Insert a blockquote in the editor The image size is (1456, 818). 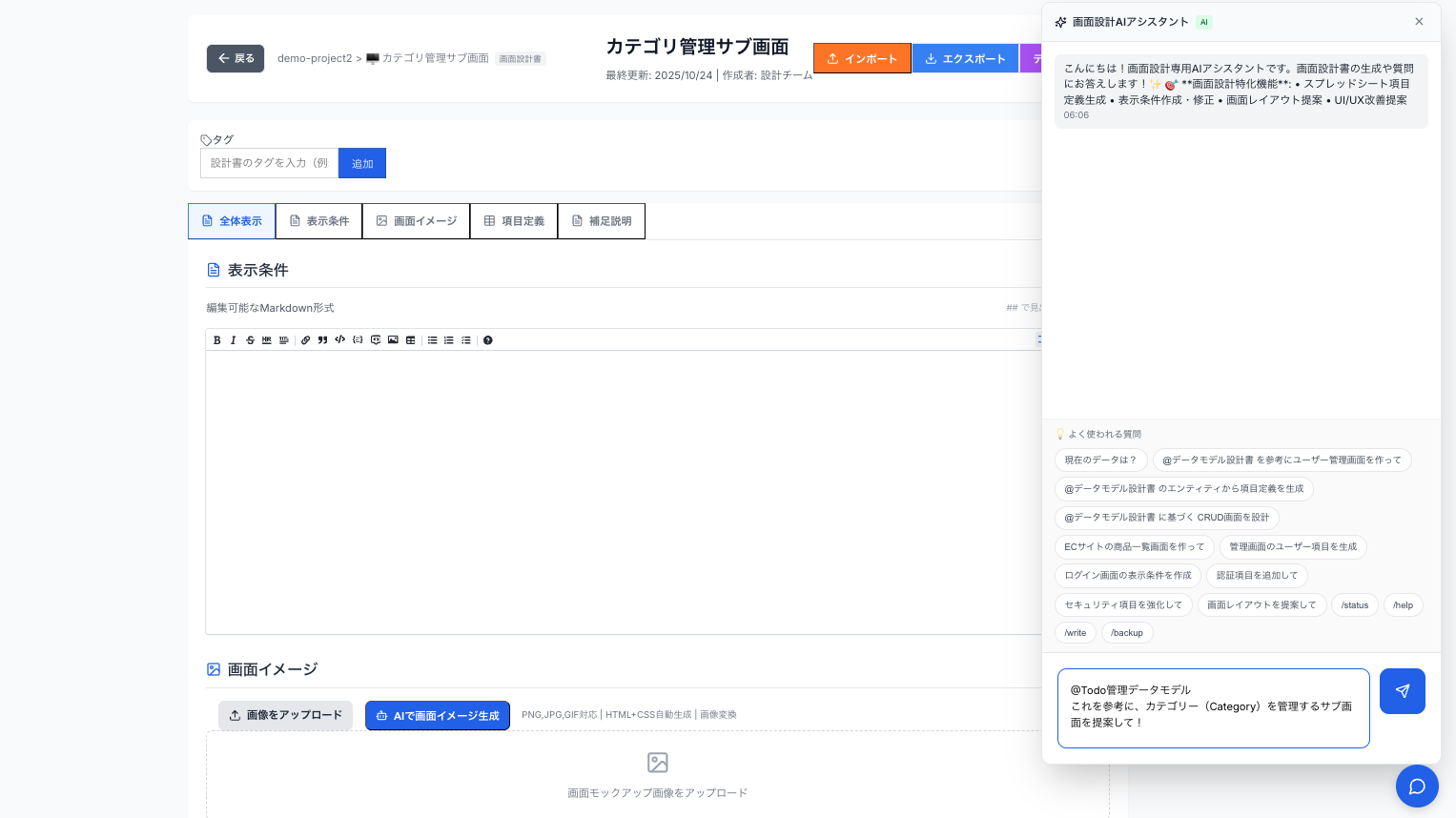click(322, 340)
